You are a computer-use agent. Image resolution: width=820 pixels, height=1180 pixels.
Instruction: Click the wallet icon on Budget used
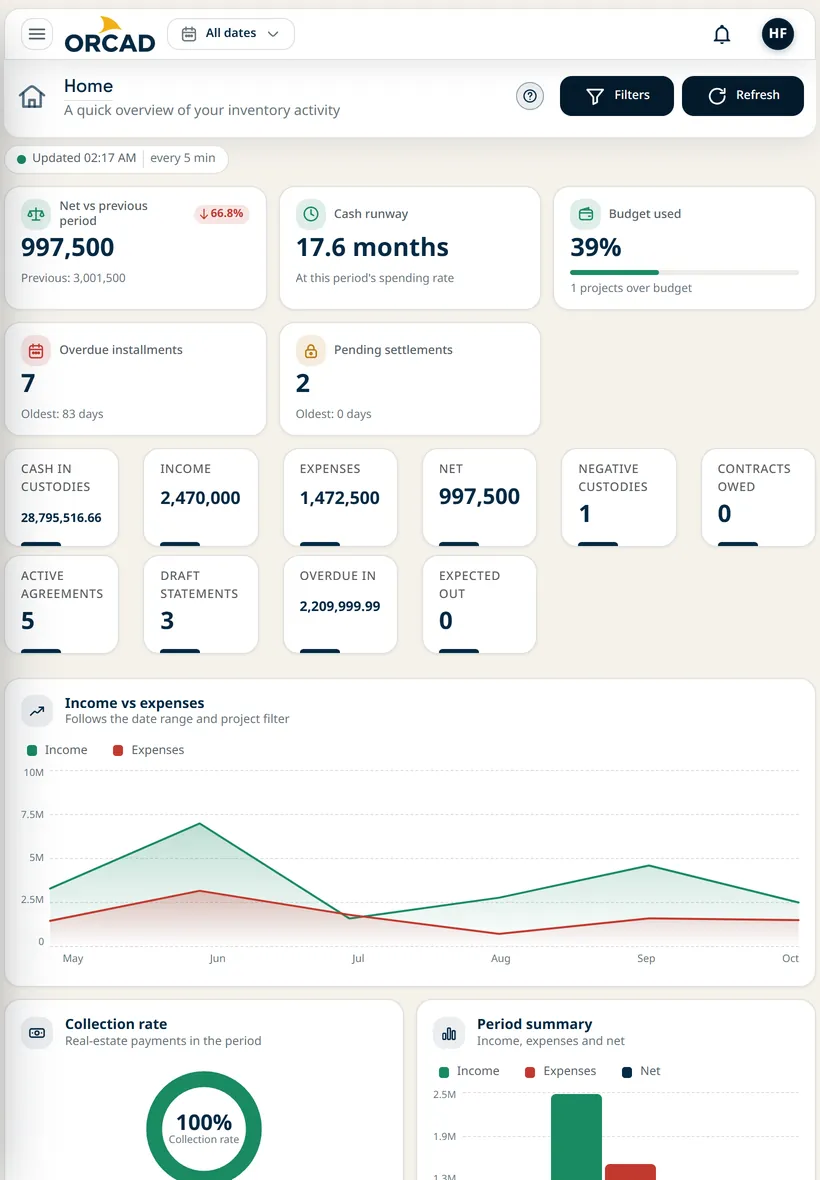[585, 214]
